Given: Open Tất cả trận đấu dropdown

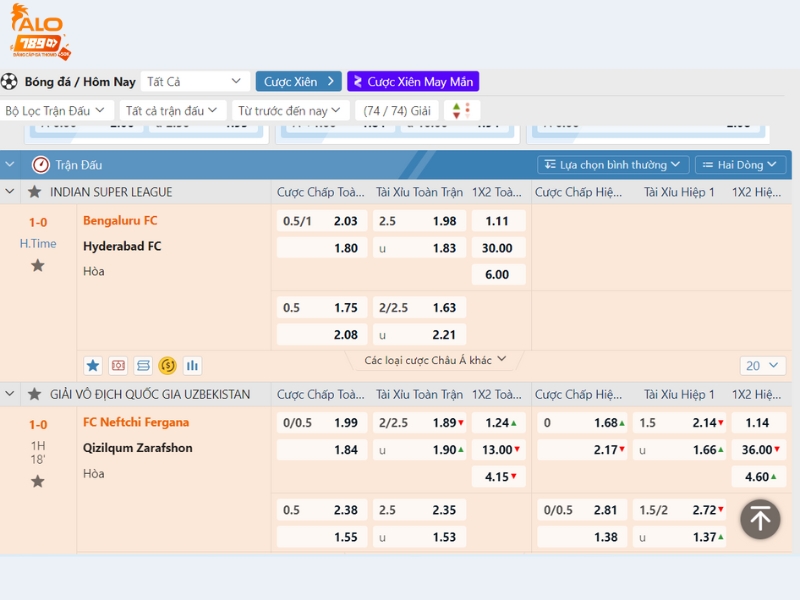Looking at the screenshot, I should tap(172, 111).
